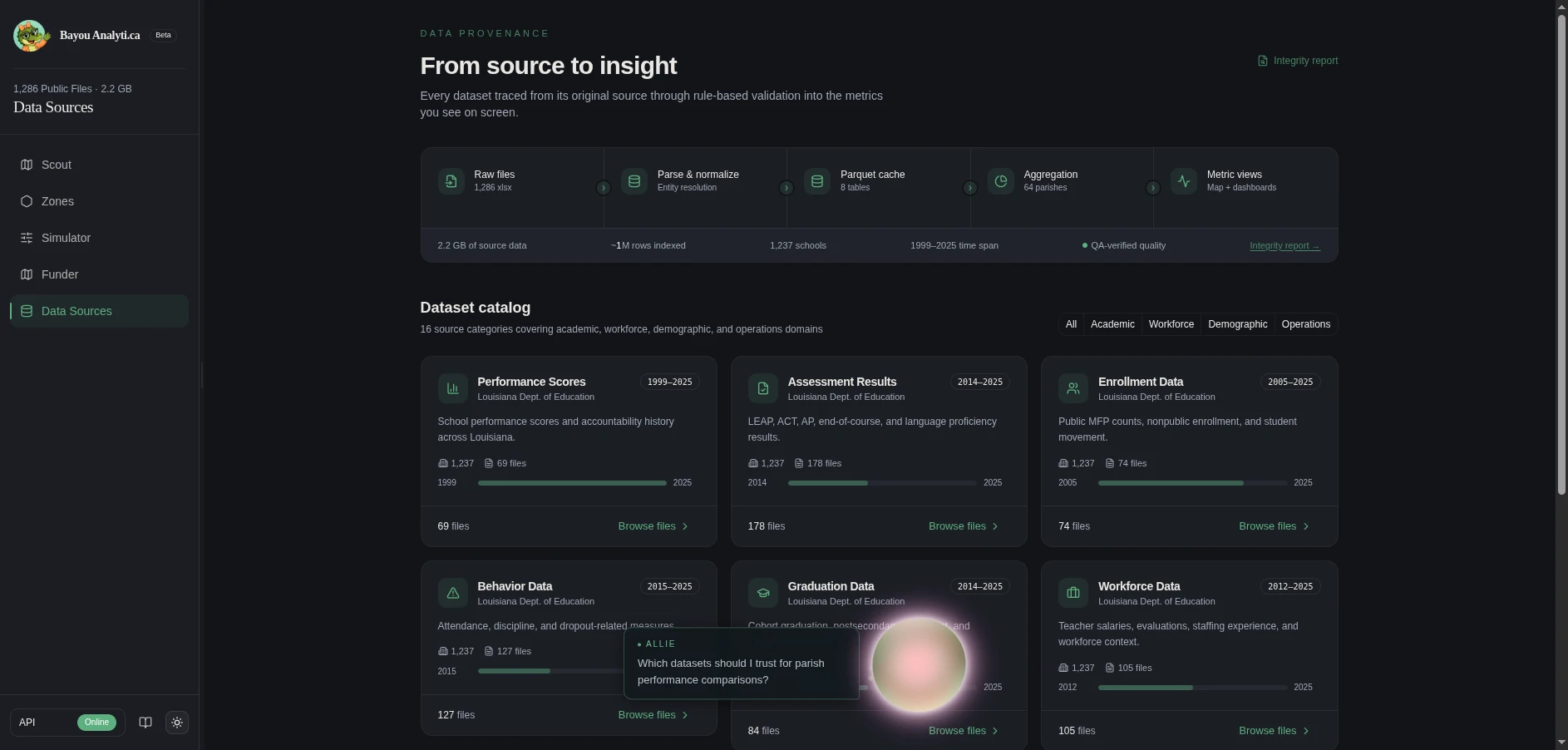Click the 2005–2025 badge on Enrollment Data
Screen dimensions: 1568x750
pos(1290,382)
